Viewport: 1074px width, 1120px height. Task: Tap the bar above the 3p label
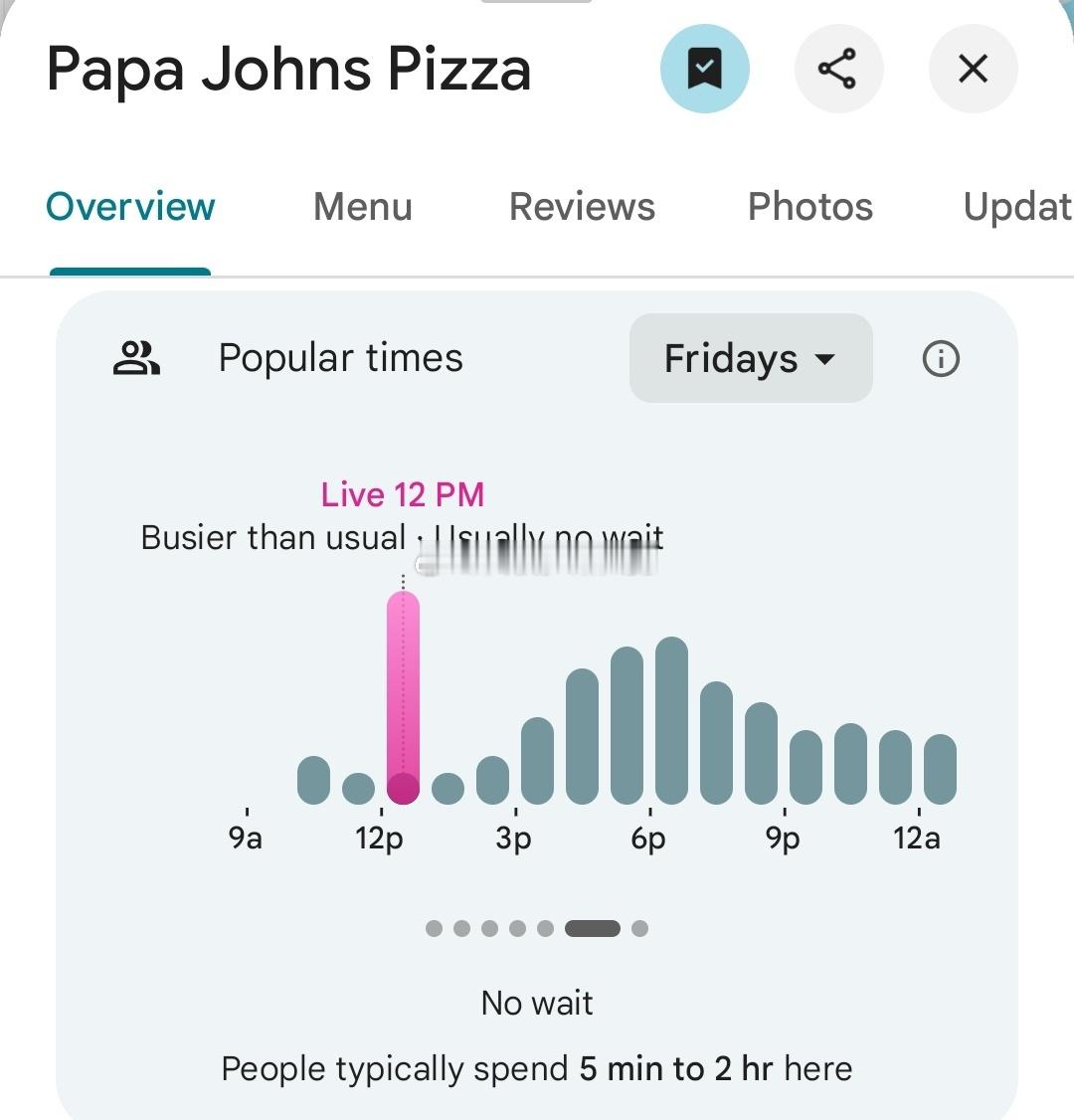[537, 761]
